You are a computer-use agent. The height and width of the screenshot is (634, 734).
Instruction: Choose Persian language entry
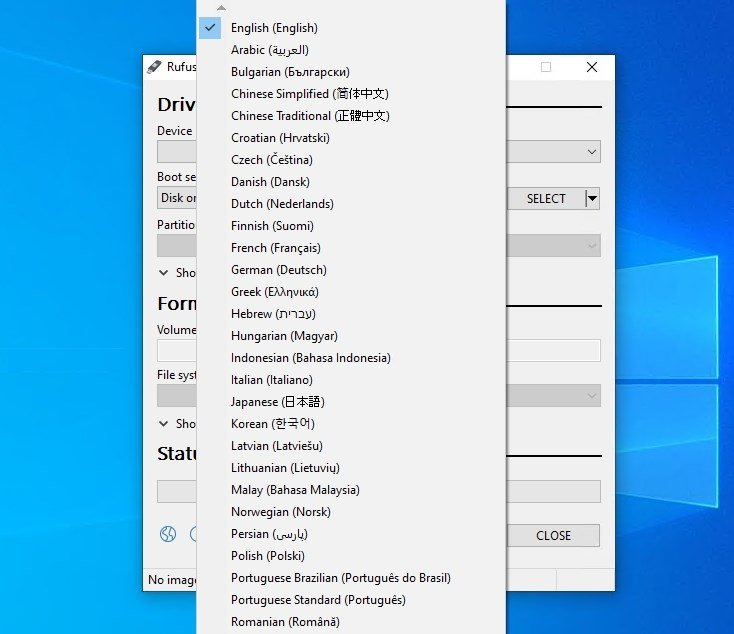pyautogui.click(x=351, y=534)
